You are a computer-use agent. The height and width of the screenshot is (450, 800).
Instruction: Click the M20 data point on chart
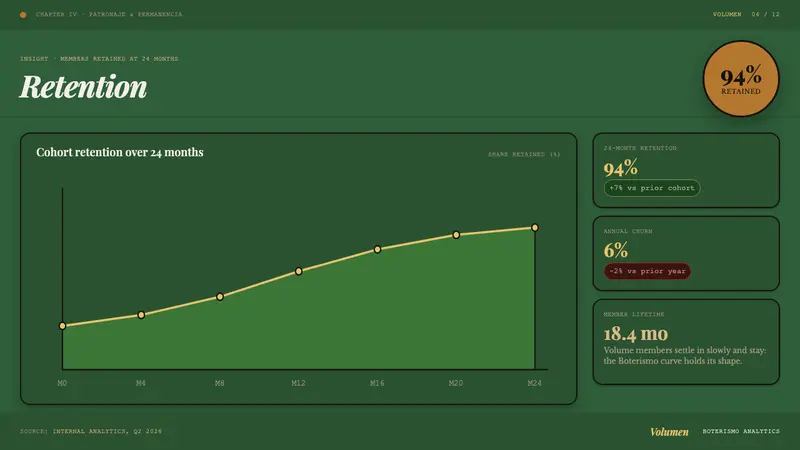[x=456, y=235]
